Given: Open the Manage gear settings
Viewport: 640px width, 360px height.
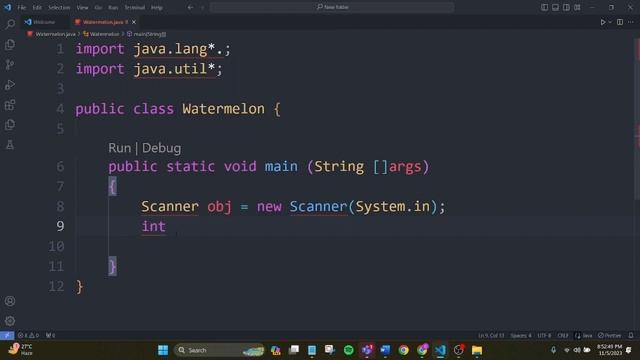Looking at the screenshot, I should [10, 321].
